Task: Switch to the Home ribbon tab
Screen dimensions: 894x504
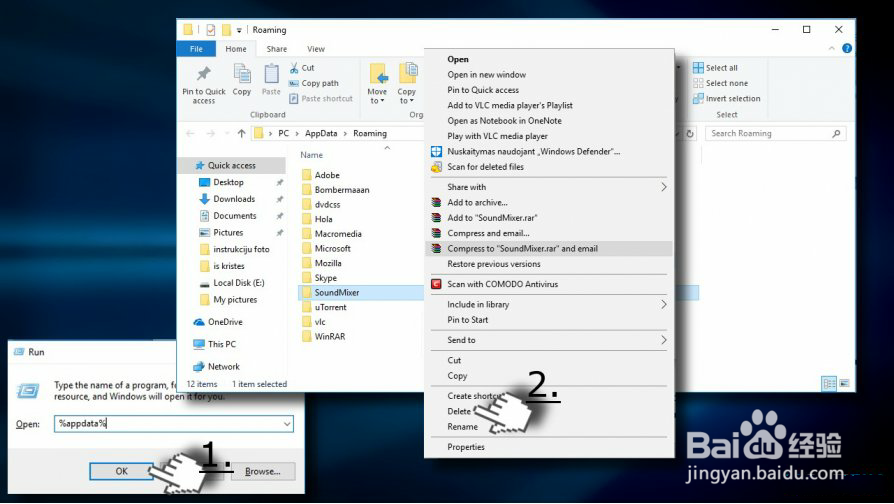Action: [x=235, y=49]
